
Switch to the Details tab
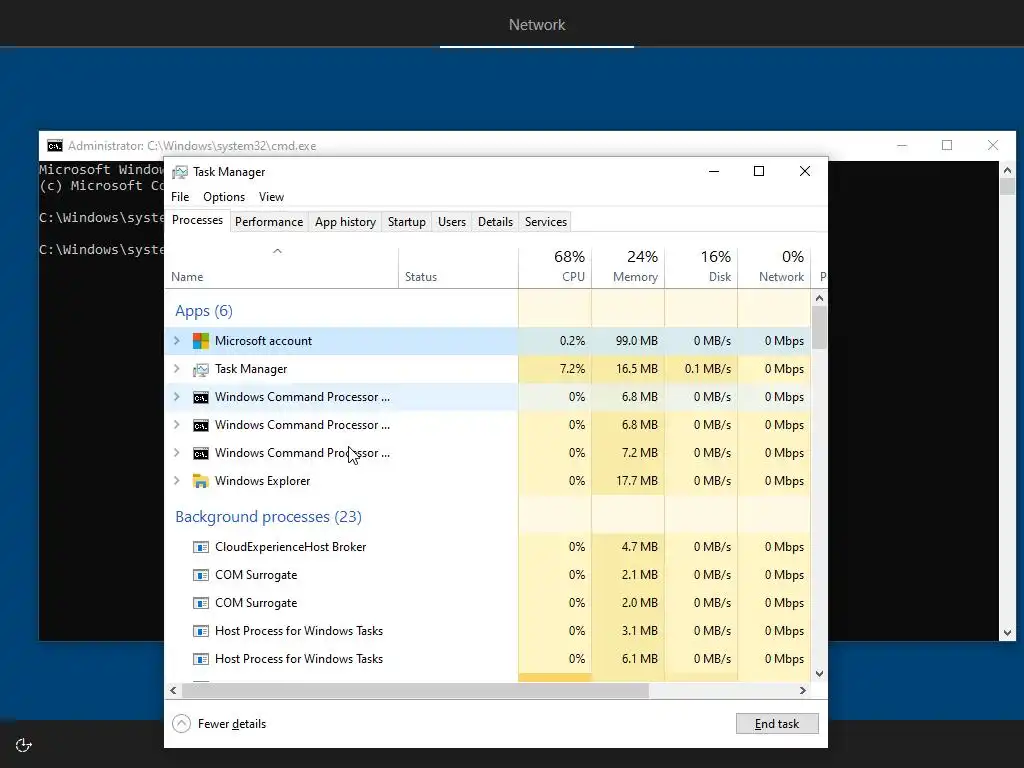tap(496, 222)
